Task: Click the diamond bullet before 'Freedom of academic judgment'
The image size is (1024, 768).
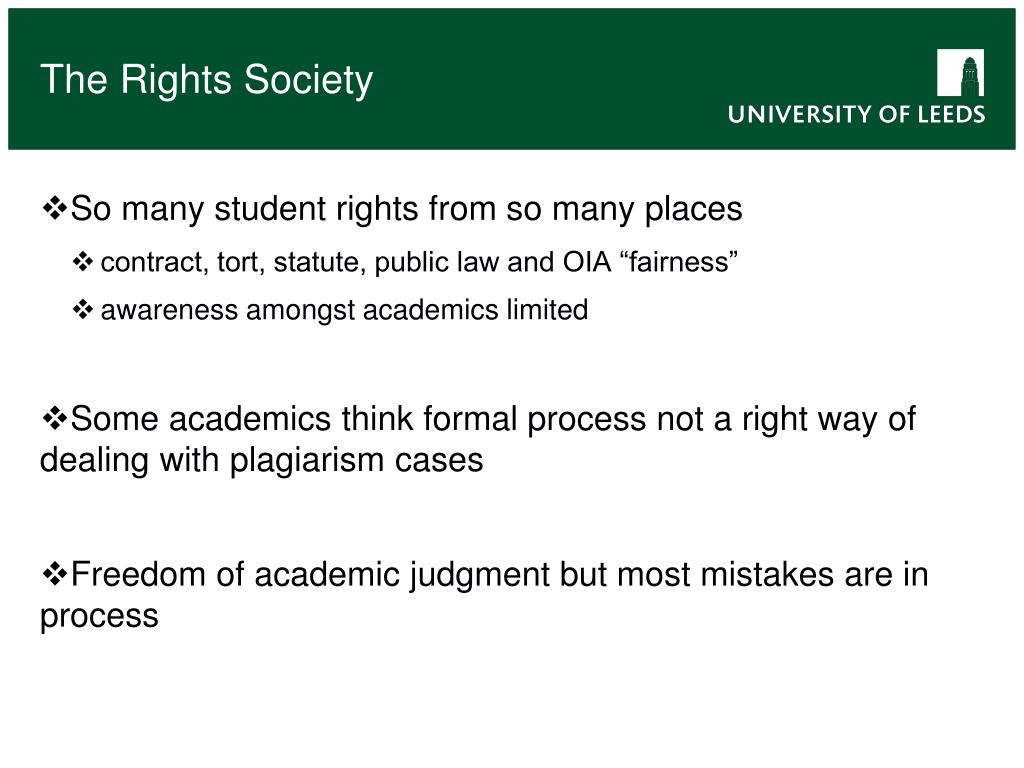Action: pyautogui.click(x=54, y=574)
